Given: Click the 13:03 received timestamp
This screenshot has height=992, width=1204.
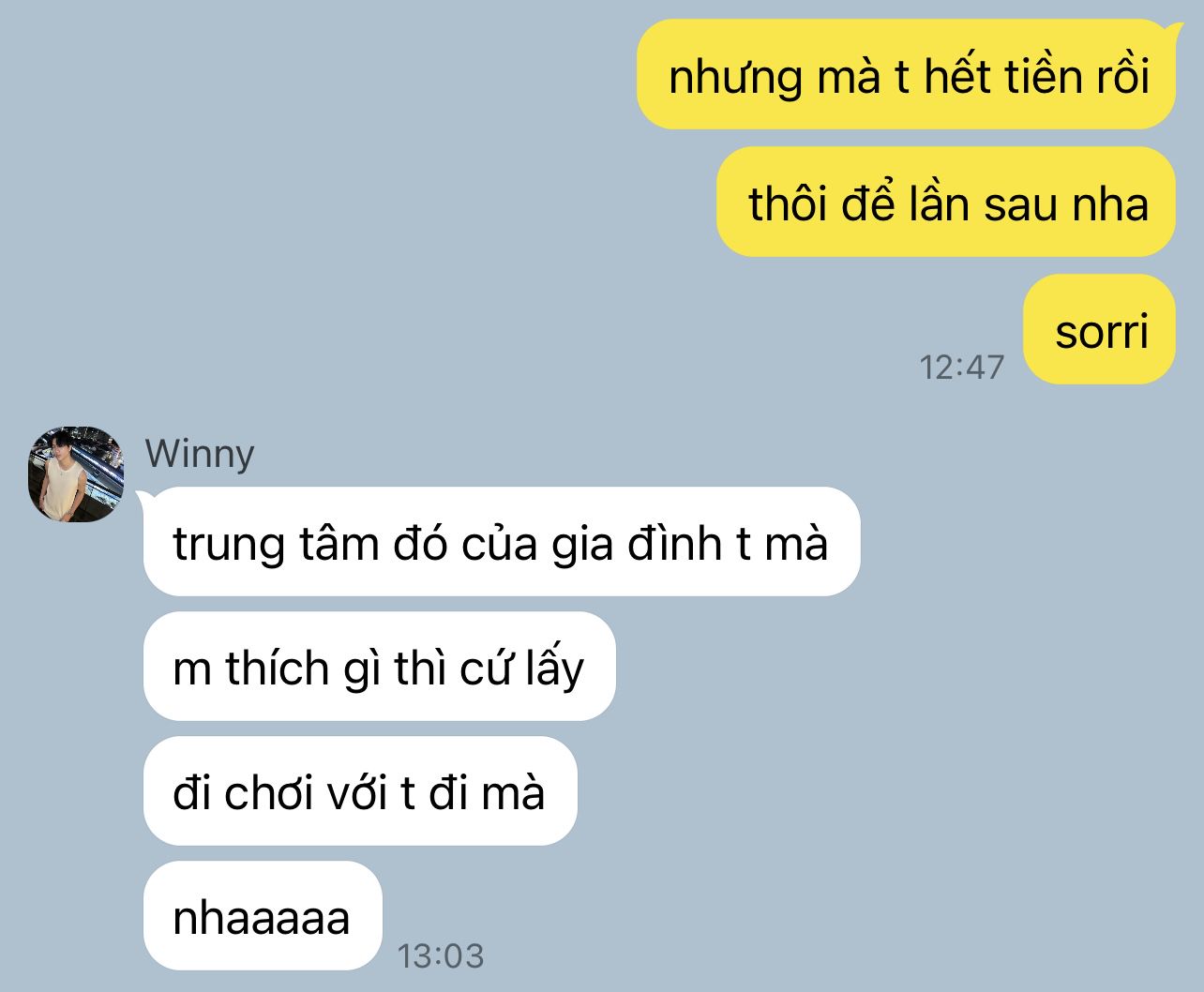Looking at the screenshot, I should [x=441, y=955].
